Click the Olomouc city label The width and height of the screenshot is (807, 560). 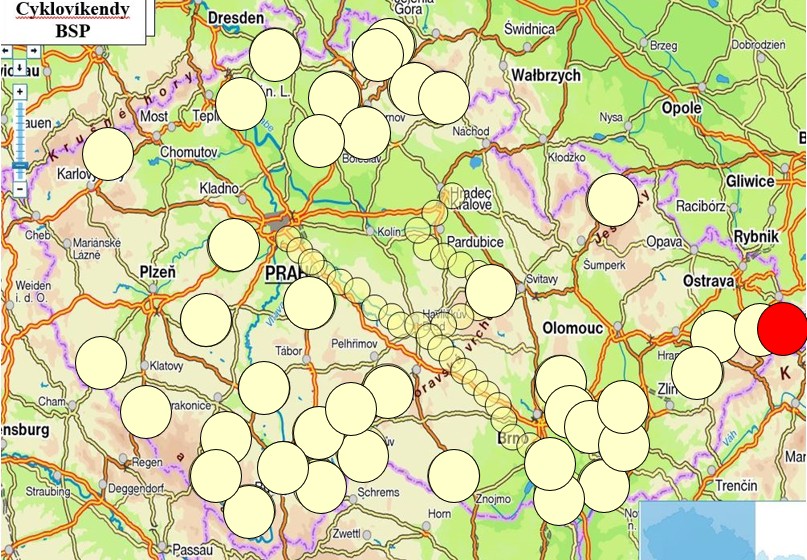coord(570,327)
